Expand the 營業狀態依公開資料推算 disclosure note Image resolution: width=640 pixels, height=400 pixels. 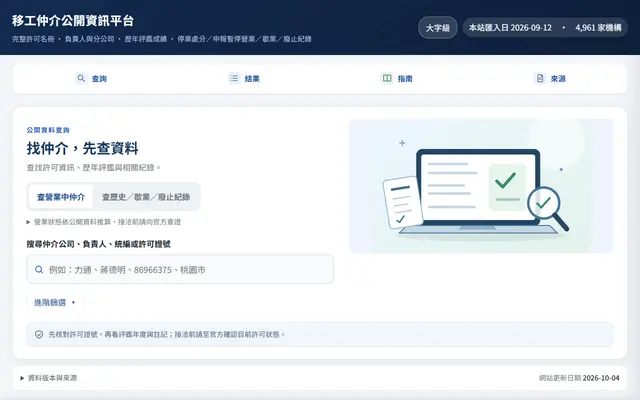(104, 222)
